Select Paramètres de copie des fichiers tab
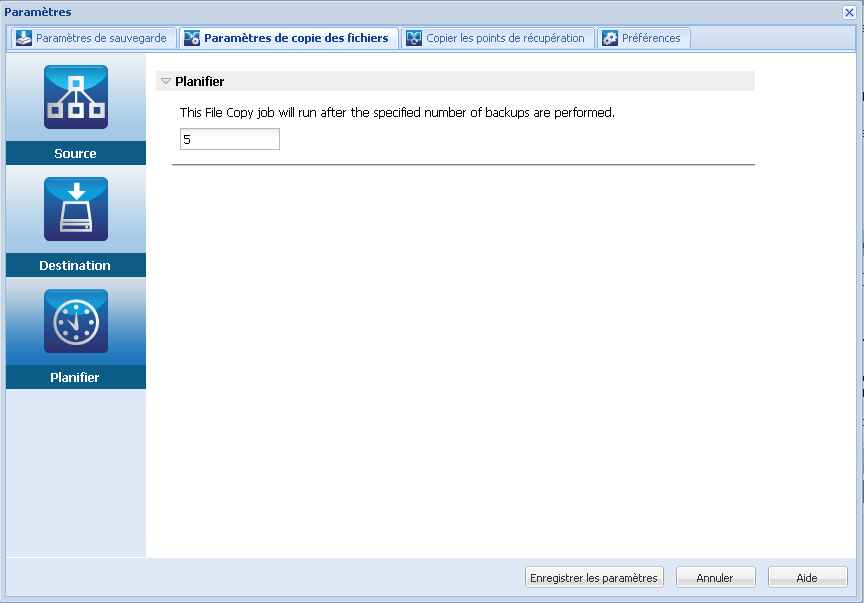 (289, 38)
